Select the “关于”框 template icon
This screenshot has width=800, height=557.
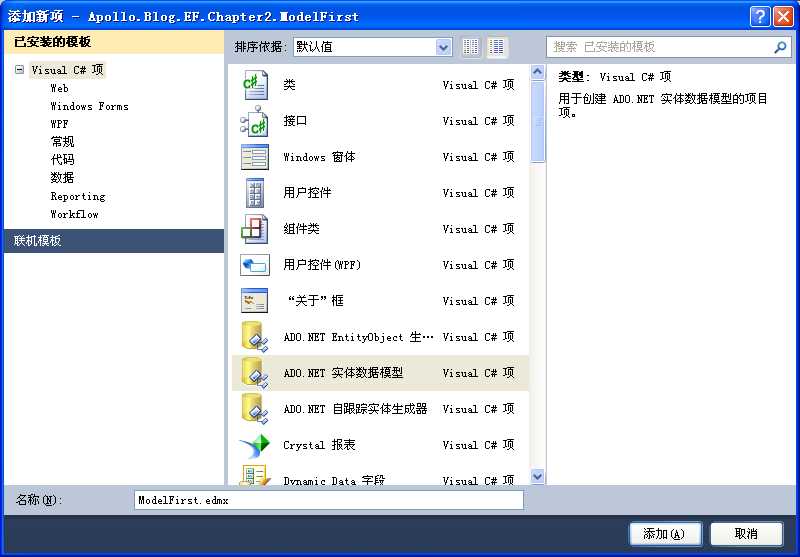point(255,301)
